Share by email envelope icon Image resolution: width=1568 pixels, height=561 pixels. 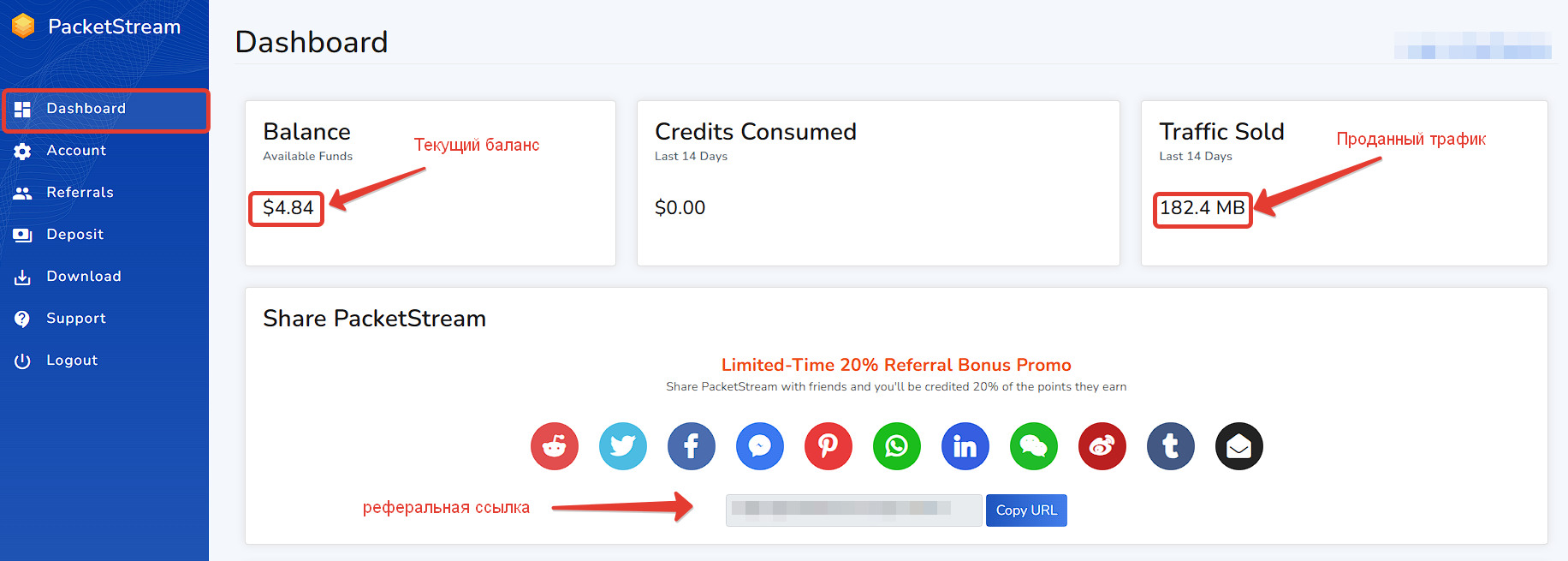pyautogui.click(x=1239, y=446)
